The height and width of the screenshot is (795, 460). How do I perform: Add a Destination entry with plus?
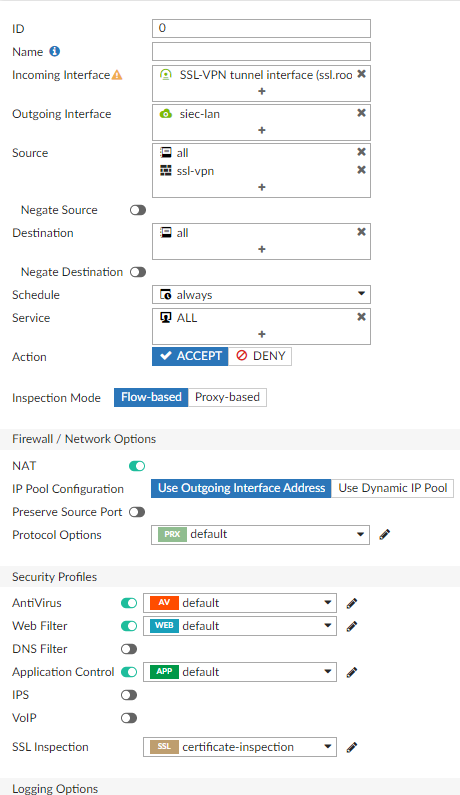[x=262, y=249]
